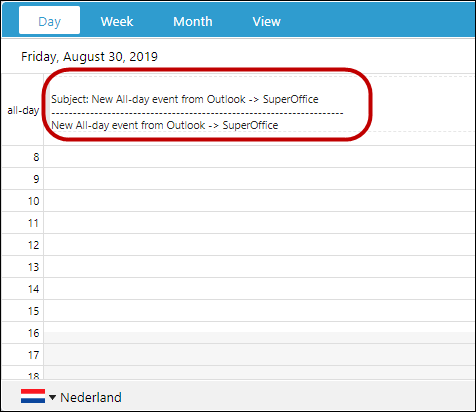Select the 11 o'clock time slot
This screenshot has height=412, width=476.
259,223
